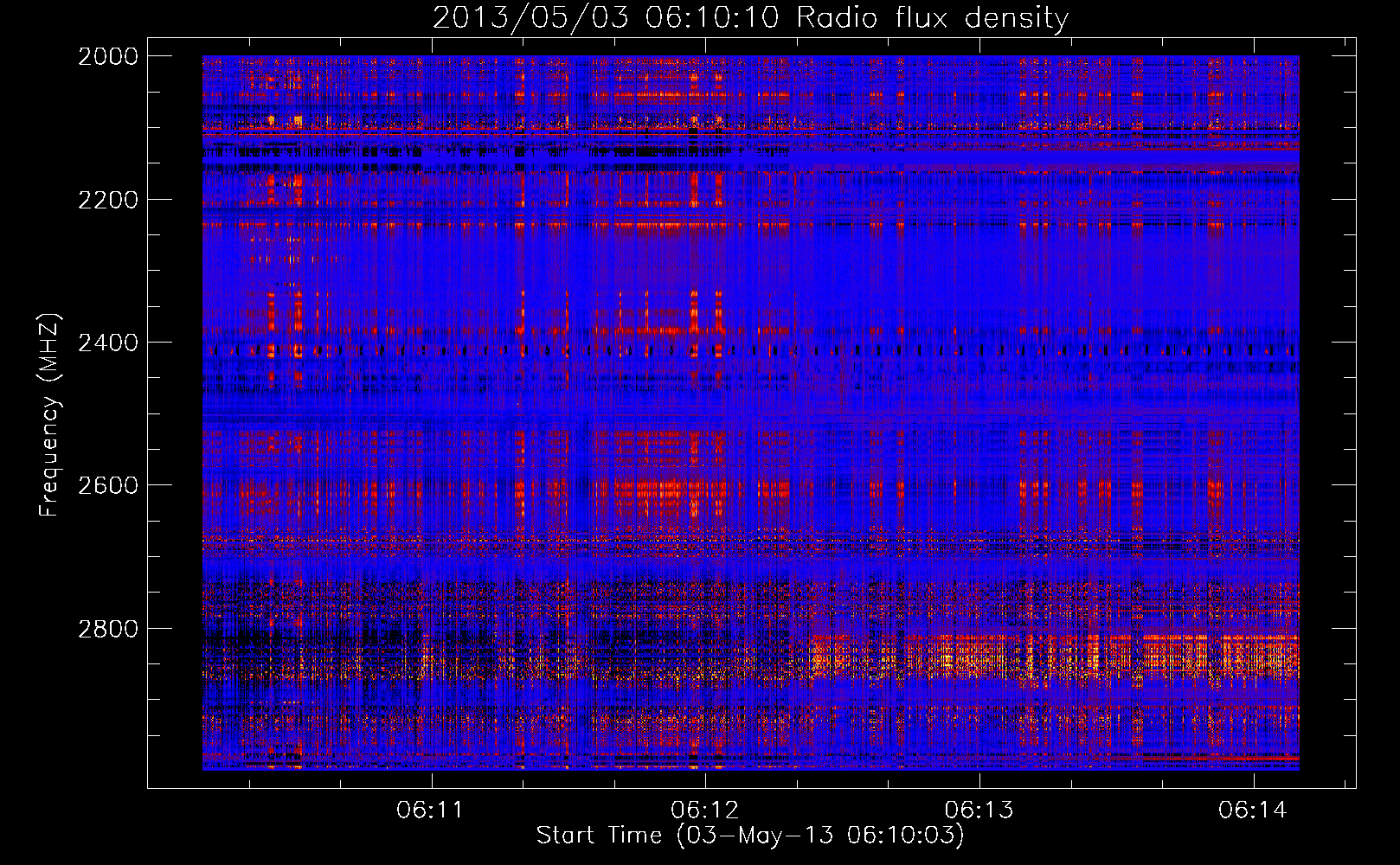Click the '2000' frequency axis label
Image resolution: width=1400 pixels, height=865 pixels.
[108, 56]
